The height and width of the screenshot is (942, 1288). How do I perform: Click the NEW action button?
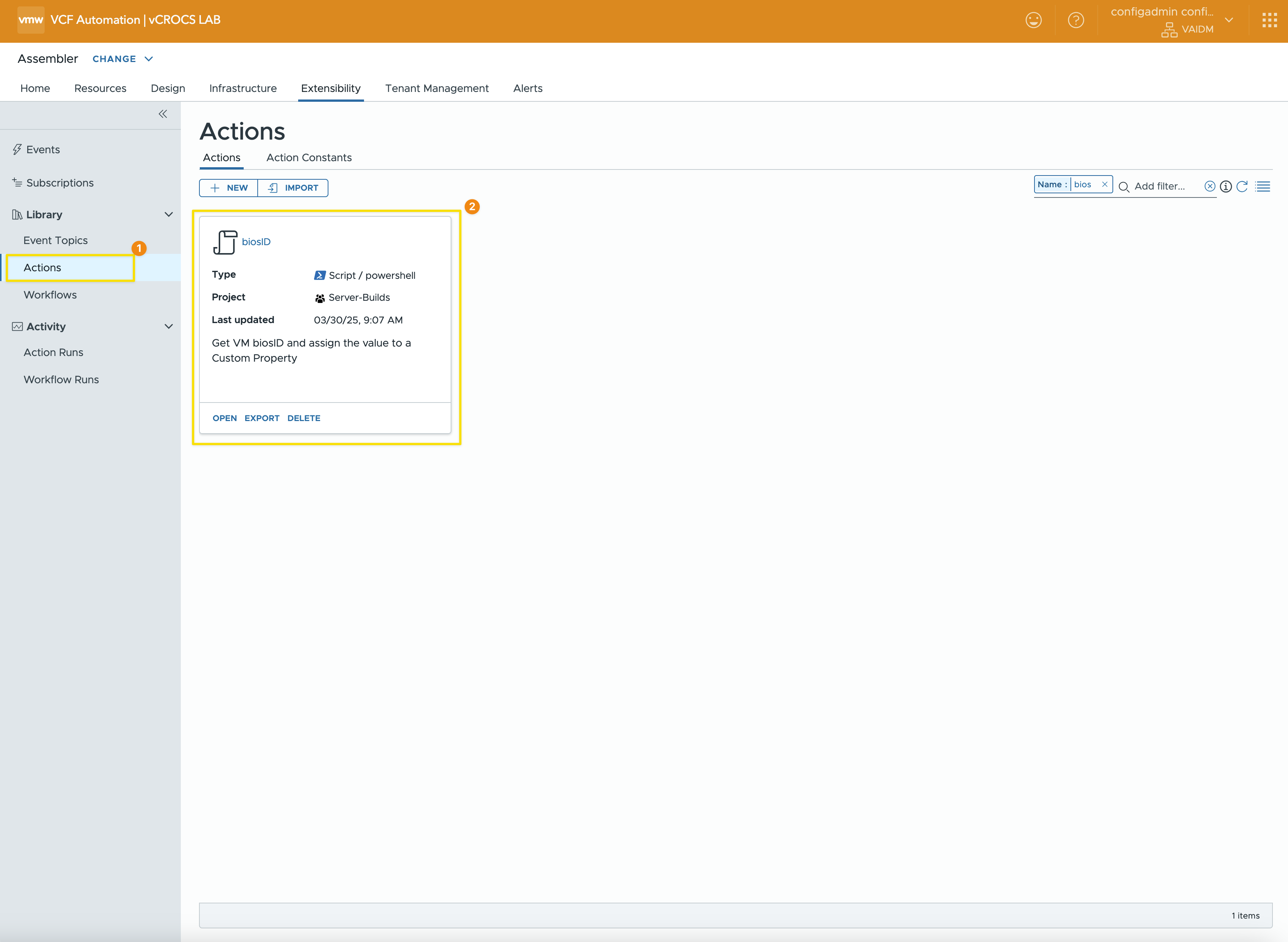(229, 188)
